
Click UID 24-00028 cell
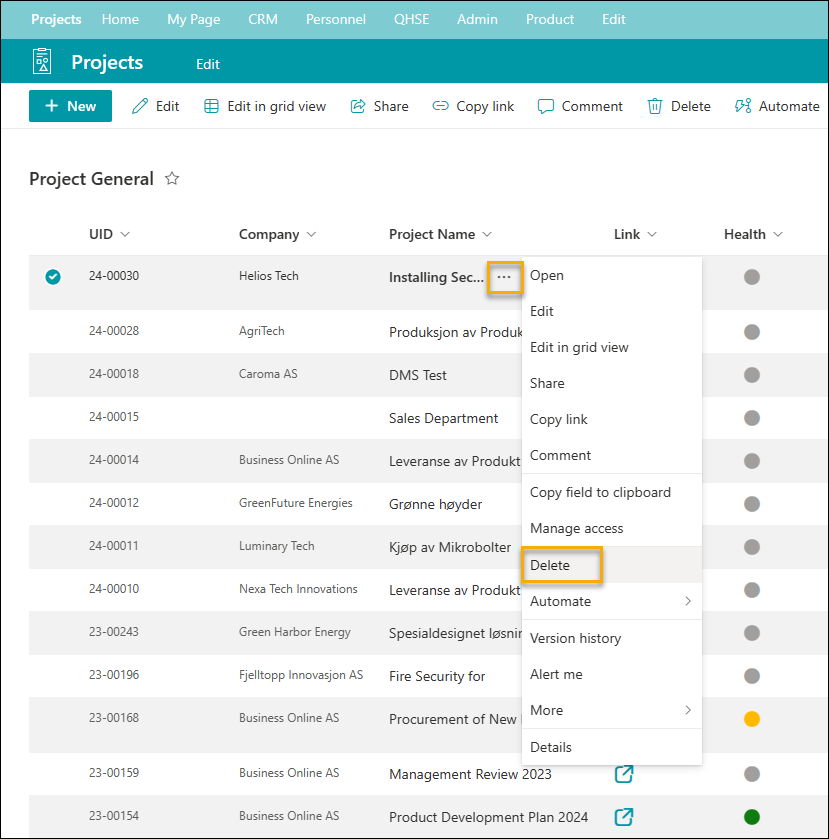pyautogui.click(x=113, y=331)
